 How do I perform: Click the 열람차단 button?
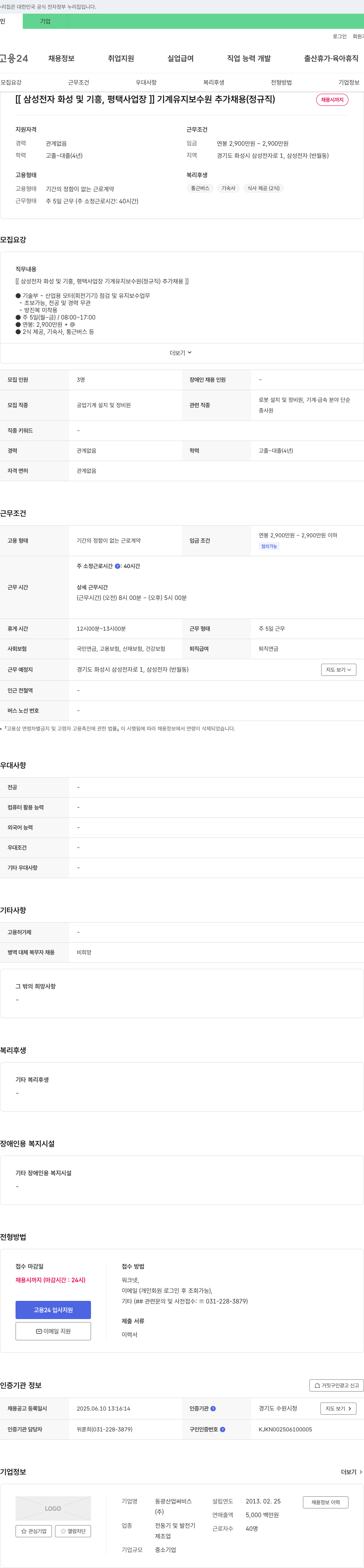[72, 1531]
